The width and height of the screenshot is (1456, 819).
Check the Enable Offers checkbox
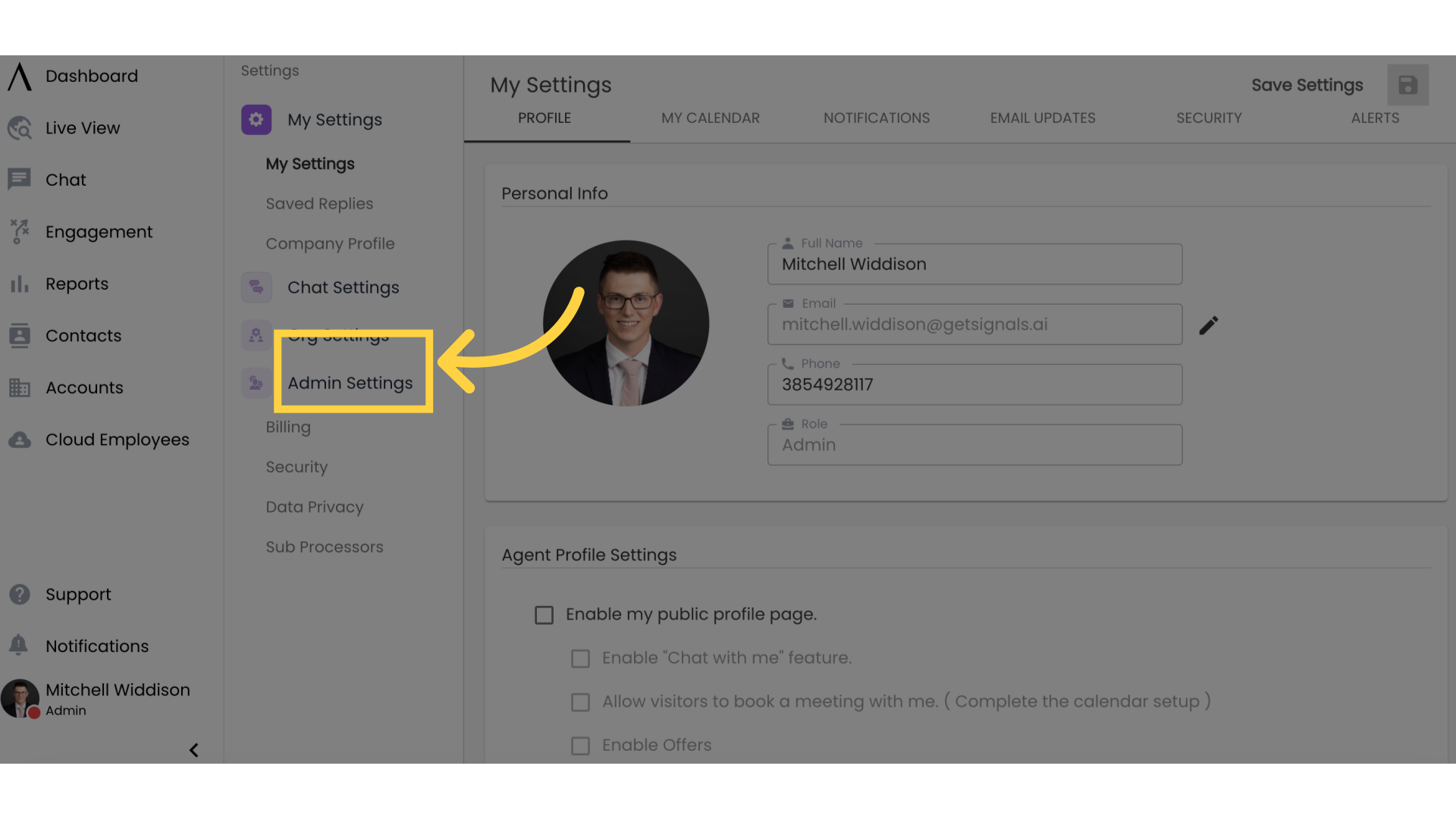[x=580, y=746]
